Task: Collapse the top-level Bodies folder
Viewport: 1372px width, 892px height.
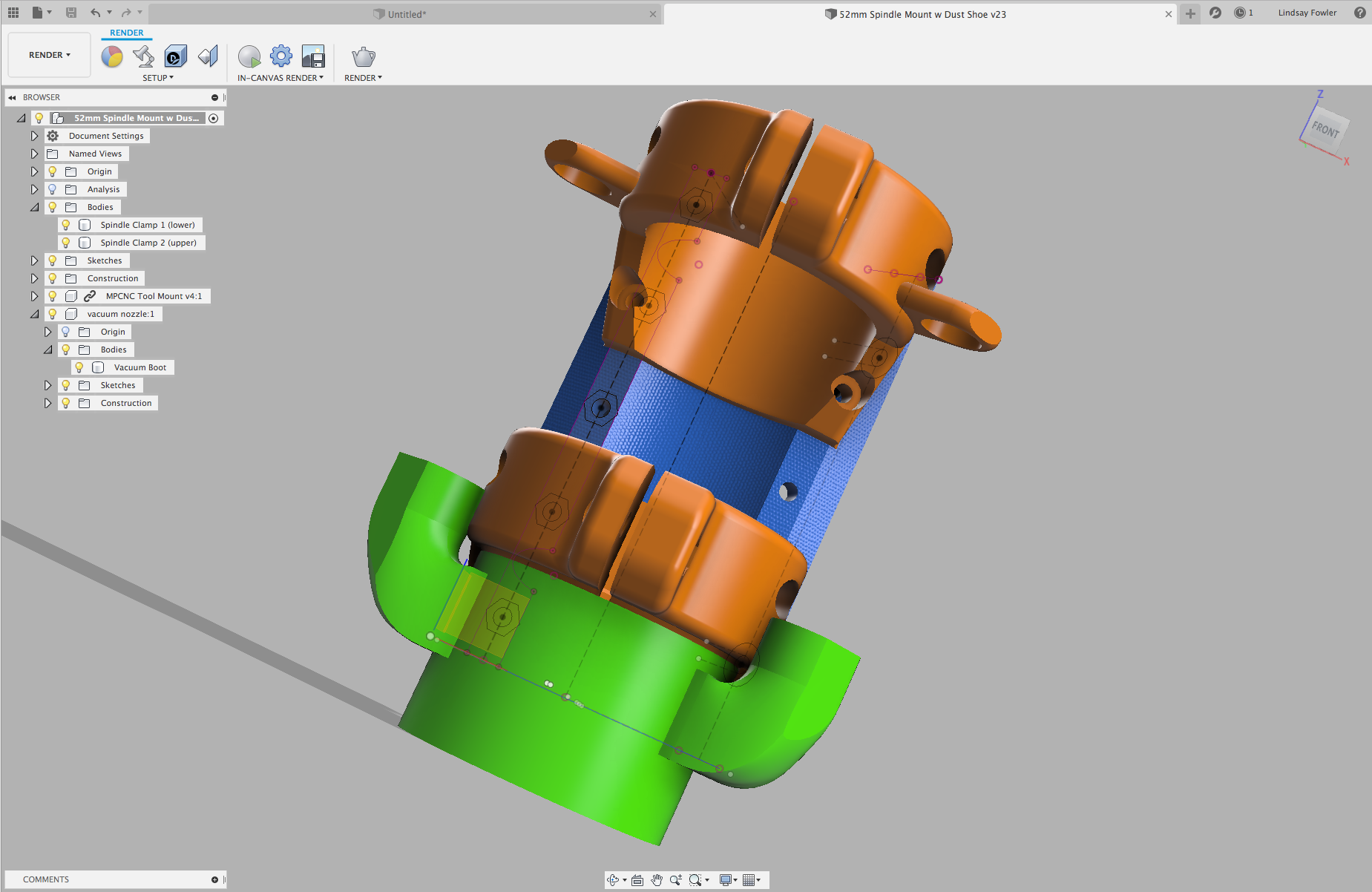Action: 34,207
